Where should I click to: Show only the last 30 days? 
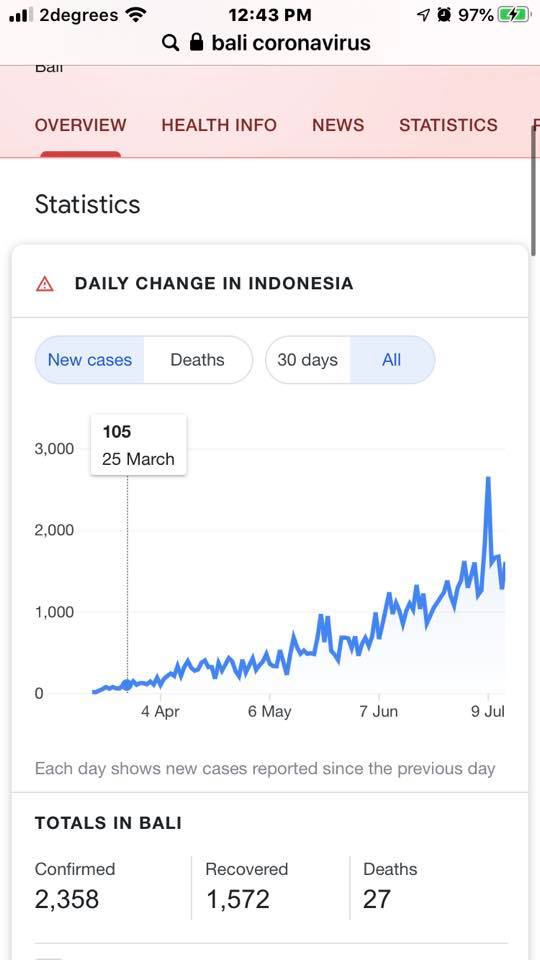coord(307,360)
